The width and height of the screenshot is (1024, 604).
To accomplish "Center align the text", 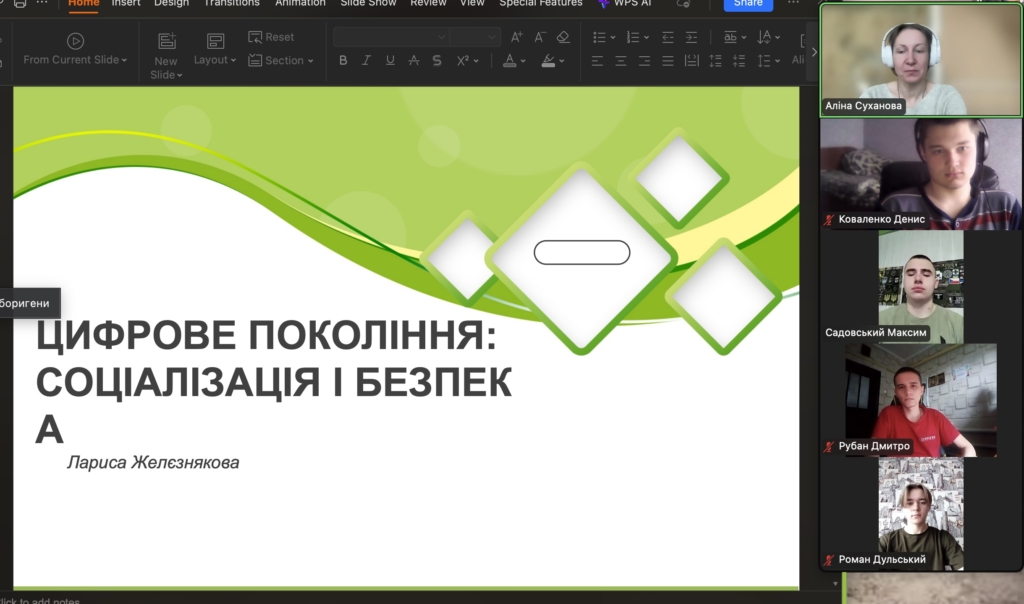I will [621, 61].
